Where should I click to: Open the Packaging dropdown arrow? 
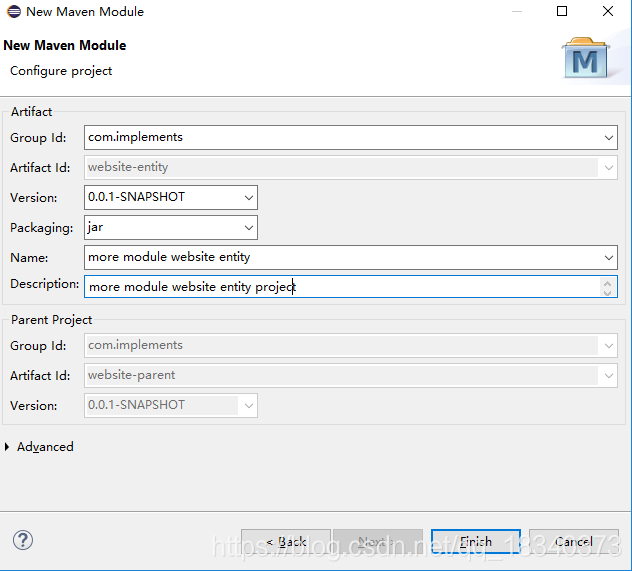coord(249,228)
